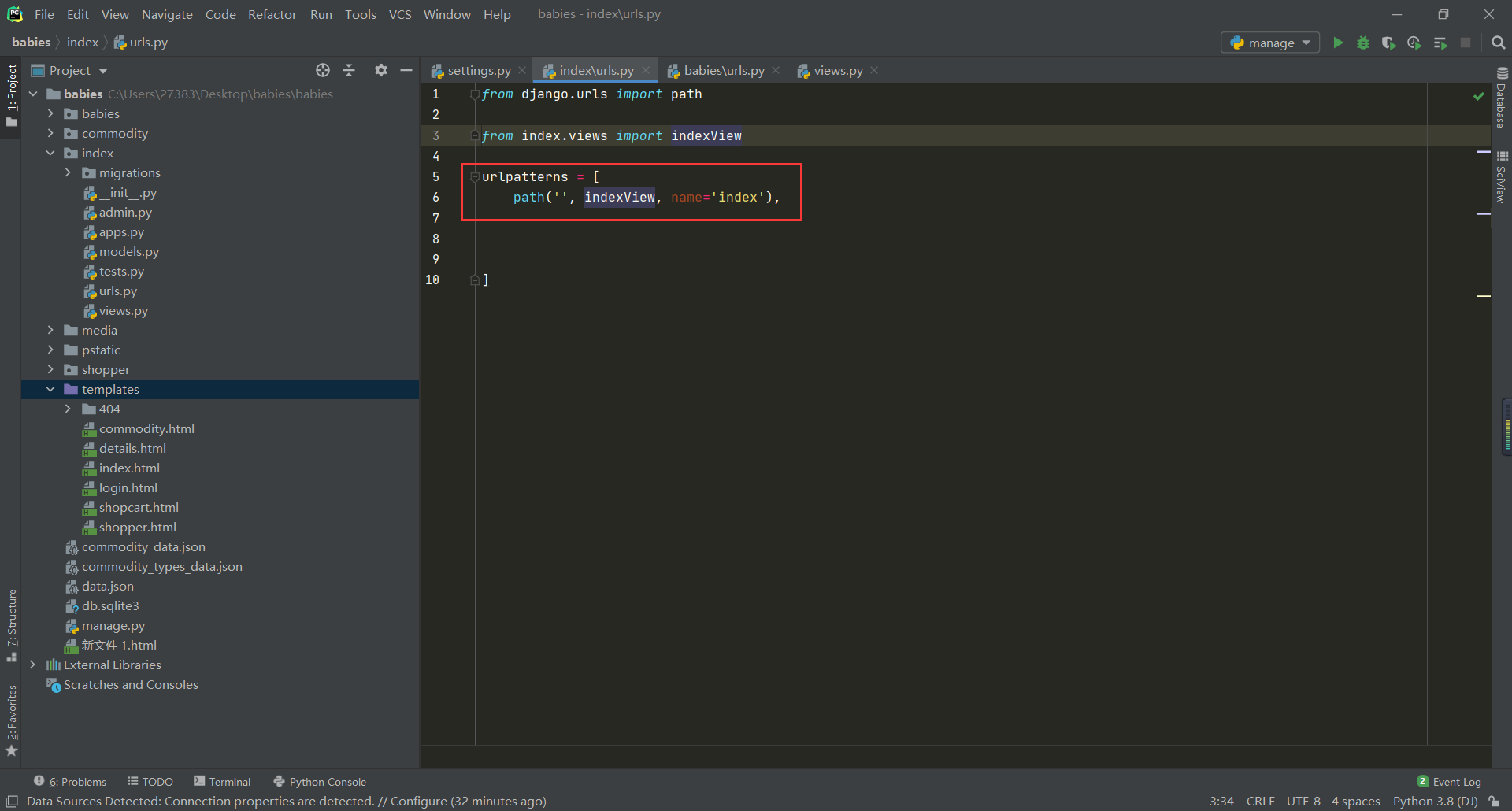Click the index breadcrumb in navigation bar
The width and height of the screenshot is (1512, 811).
pyautogui.click(x=82, y=43)
